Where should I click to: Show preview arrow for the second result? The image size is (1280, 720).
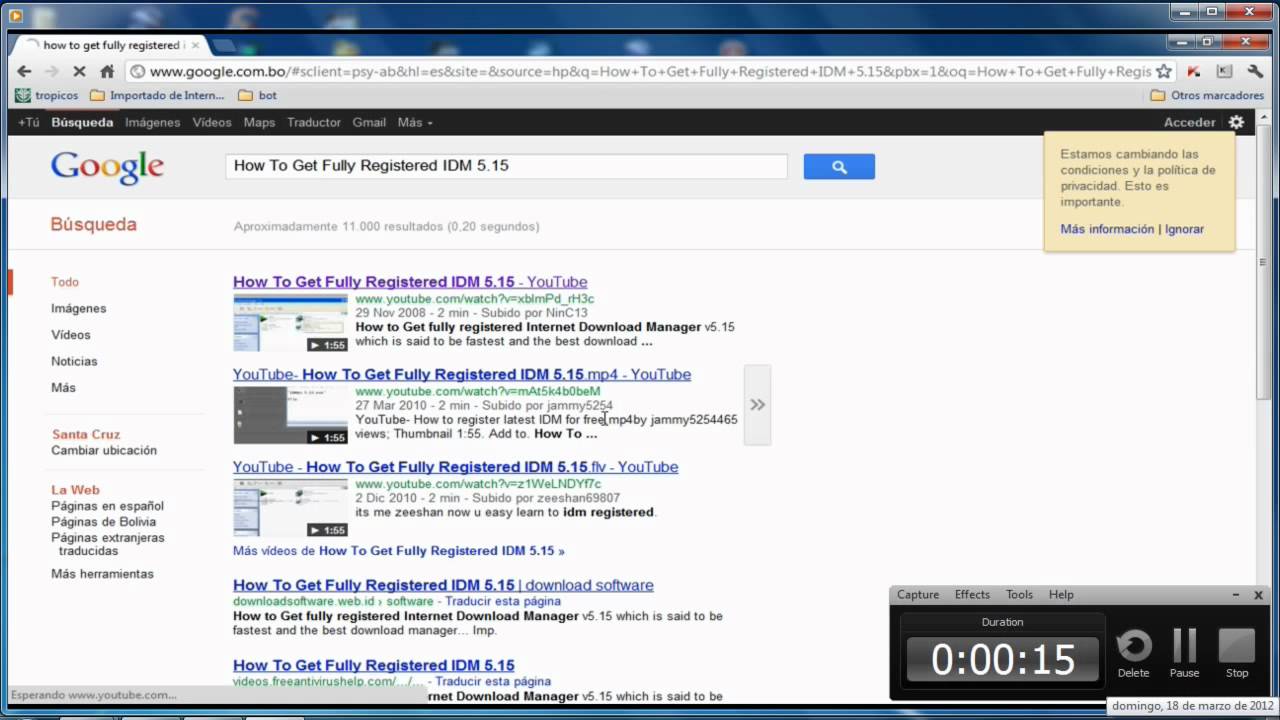[x=757, y=405]
